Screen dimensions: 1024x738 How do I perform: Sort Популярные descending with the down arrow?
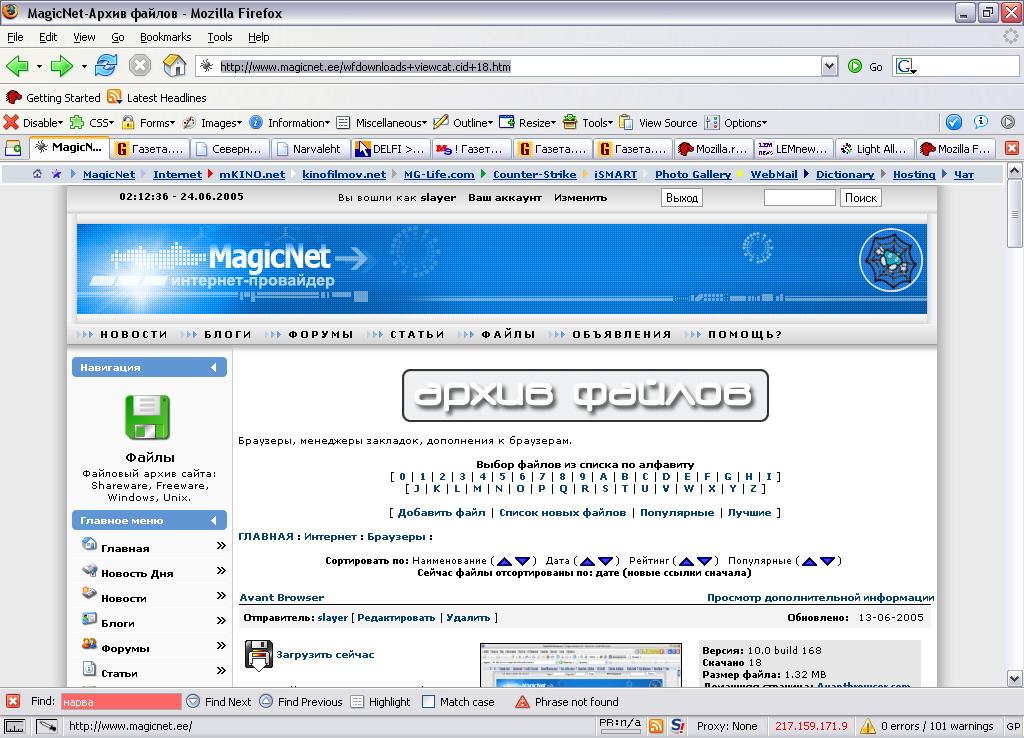(x=827, y=561)
